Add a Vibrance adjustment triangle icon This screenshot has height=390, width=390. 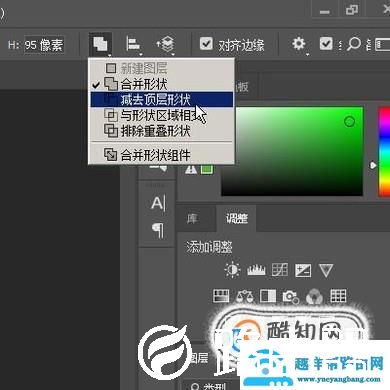click(326, 270)
